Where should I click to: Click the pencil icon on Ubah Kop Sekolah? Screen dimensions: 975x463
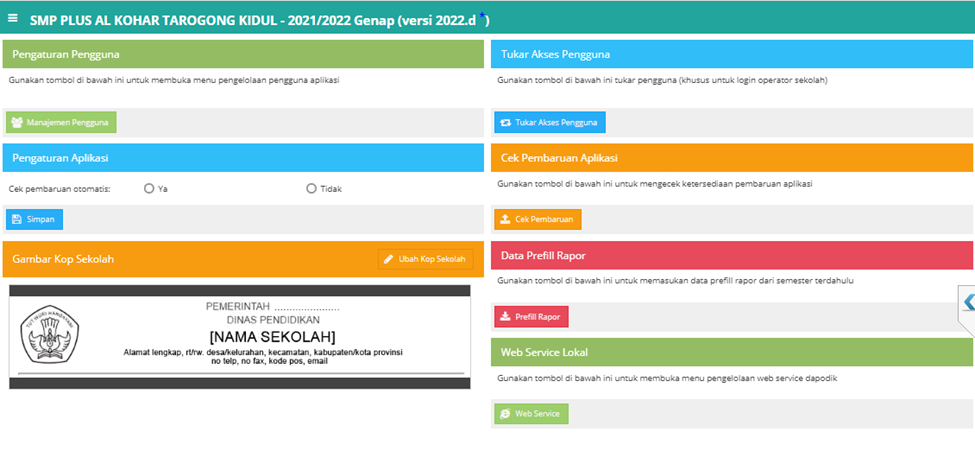pyautogui.click(x=389, y=259)
